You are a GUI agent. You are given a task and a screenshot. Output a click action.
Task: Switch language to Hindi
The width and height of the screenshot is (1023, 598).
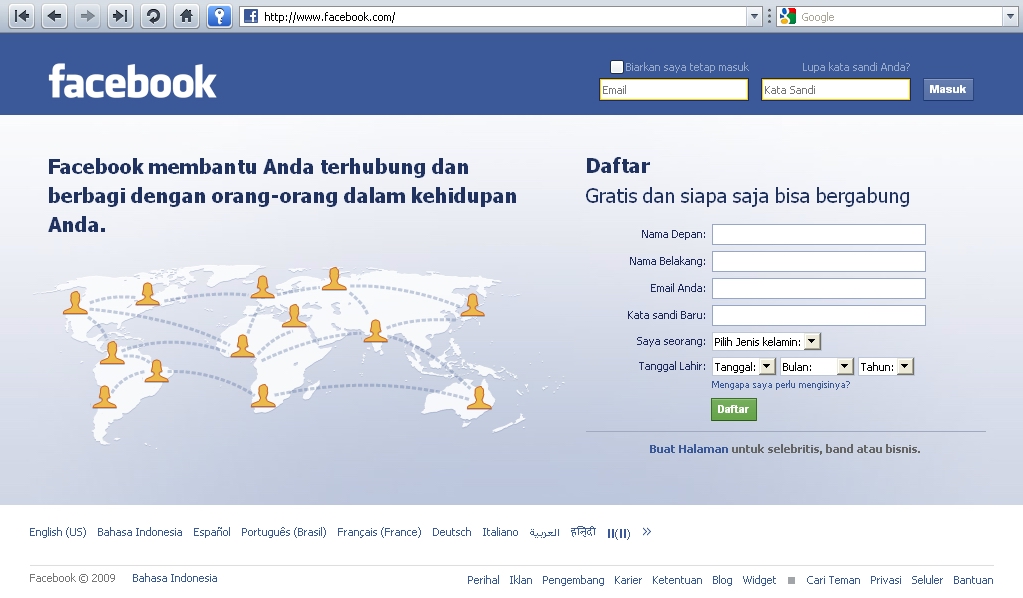(583, 532)
